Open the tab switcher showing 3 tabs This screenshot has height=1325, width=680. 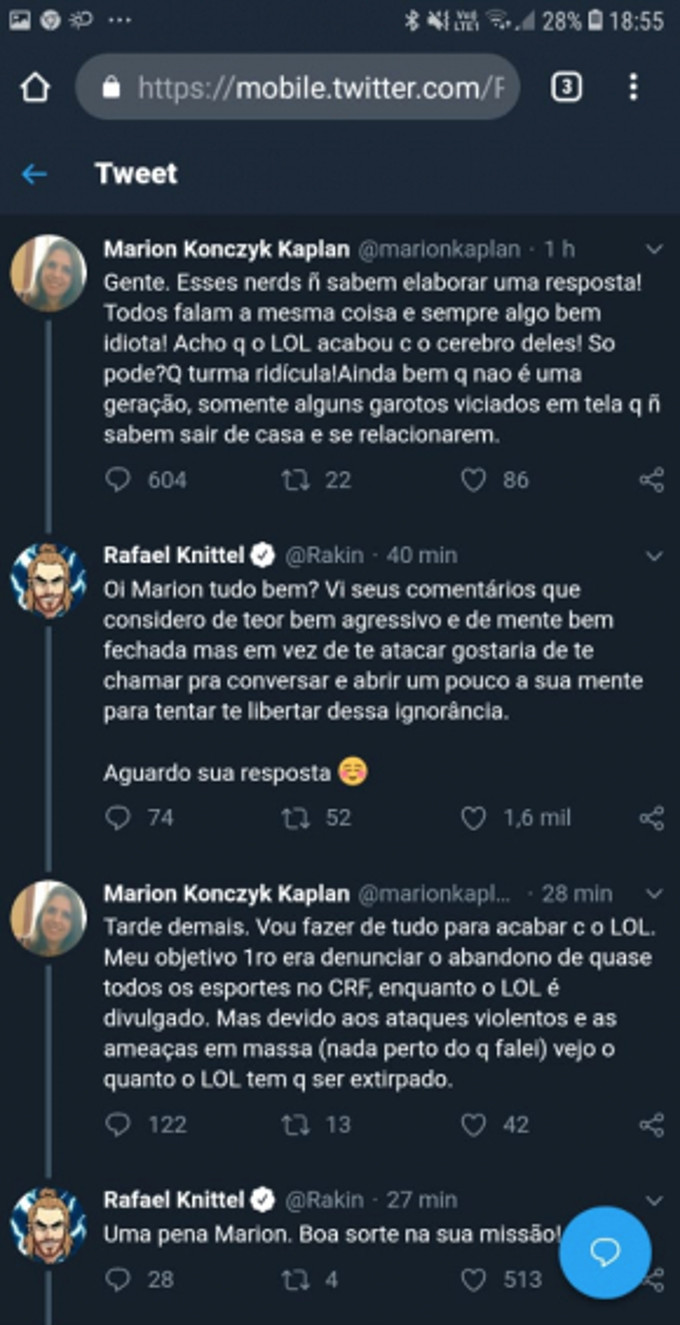(566, 88)
